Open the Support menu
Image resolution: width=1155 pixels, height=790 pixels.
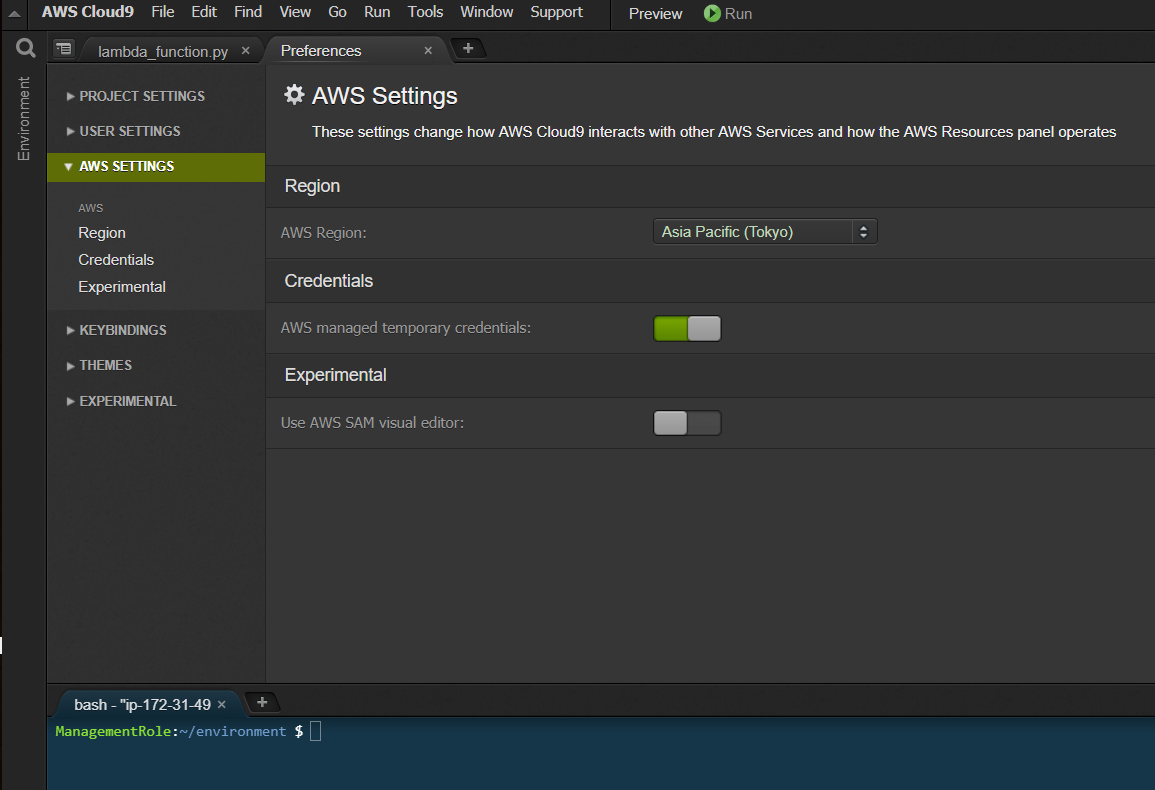(x=556, y=12)
